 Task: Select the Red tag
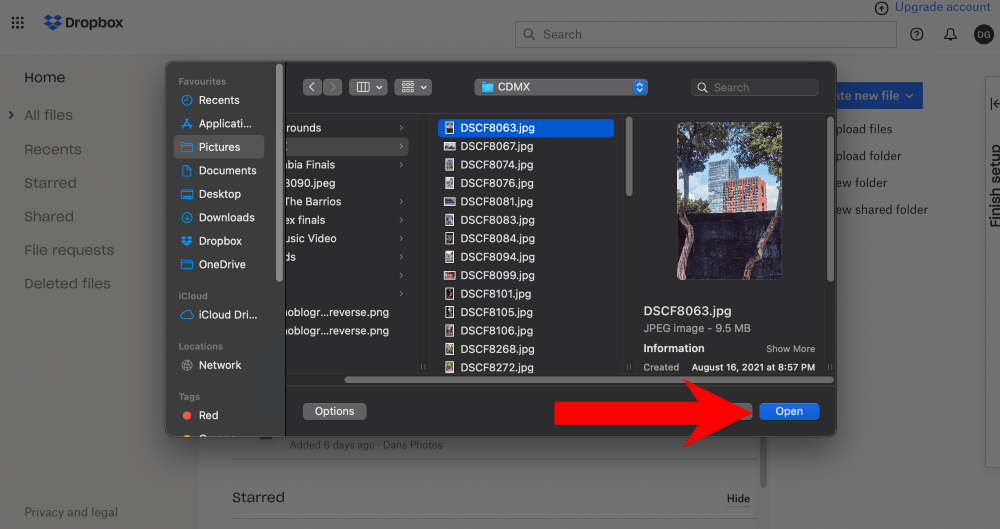click(219, 415)
